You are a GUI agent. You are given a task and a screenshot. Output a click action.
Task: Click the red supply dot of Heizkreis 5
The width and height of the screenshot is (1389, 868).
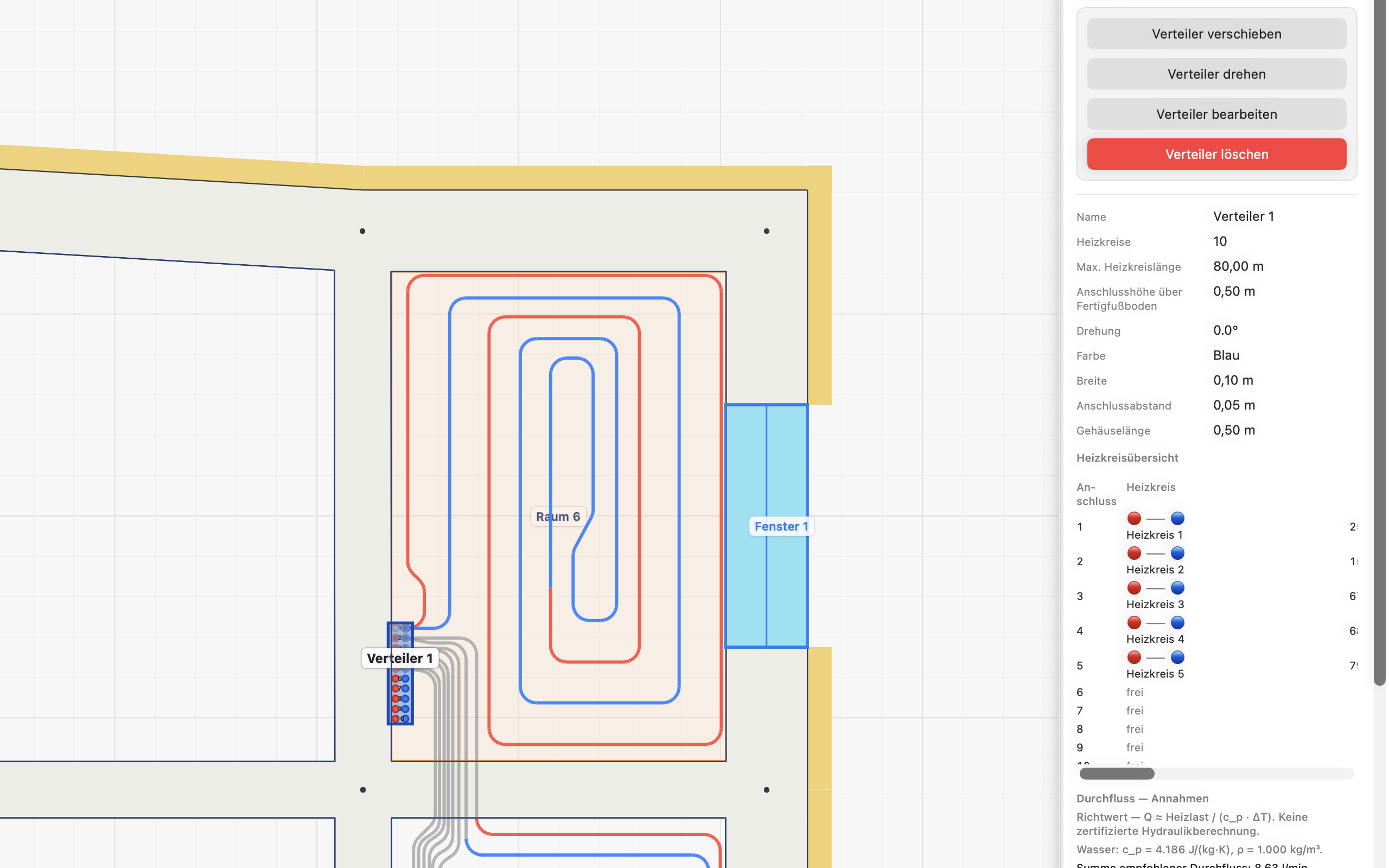(1134, 658)
